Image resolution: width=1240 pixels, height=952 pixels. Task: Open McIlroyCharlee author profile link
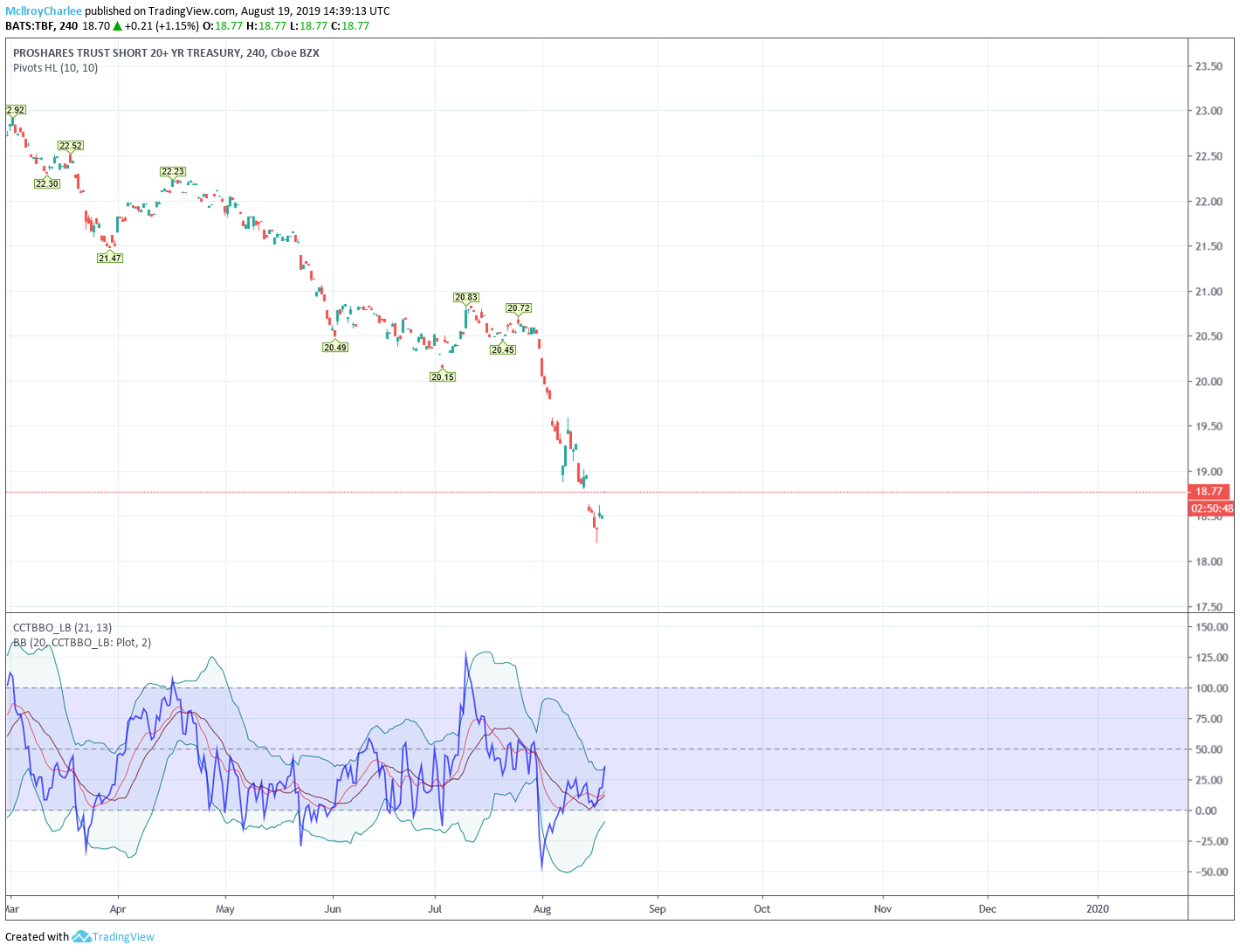pos(44,10)
